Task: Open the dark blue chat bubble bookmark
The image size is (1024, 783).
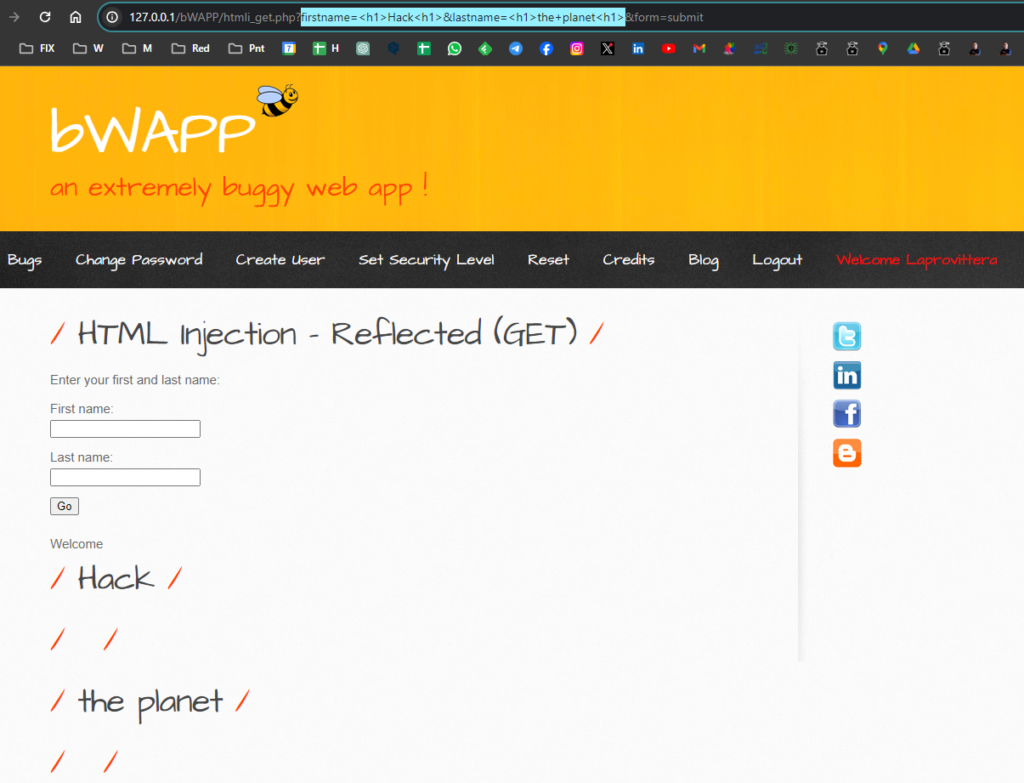Action: [393, 48]
